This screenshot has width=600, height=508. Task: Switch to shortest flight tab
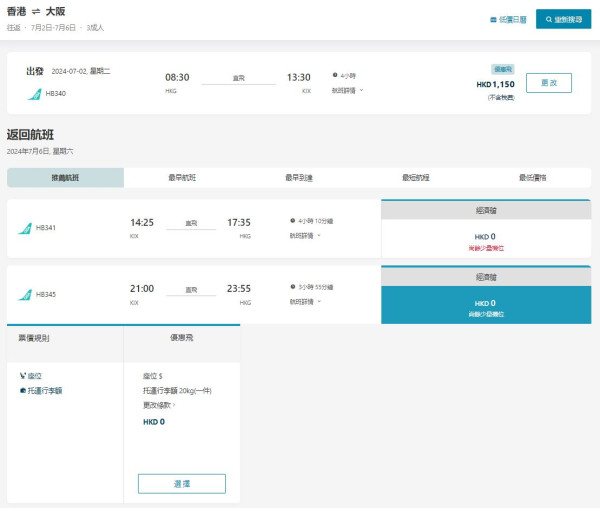(416, 177)
